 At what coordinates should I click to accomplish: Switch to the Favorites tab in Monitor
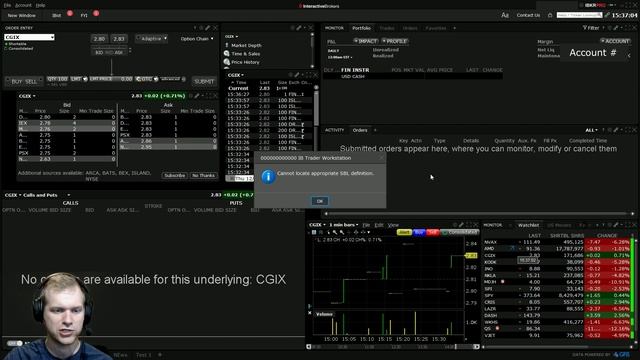pyautogui.click(x=436, y=28)
